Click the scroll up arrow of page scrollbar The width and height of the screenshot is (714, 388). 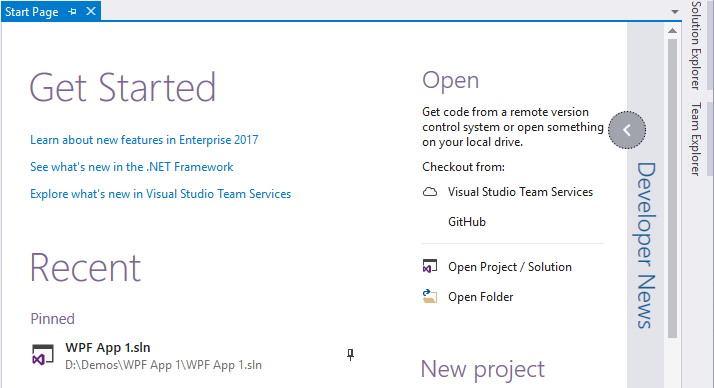coord(672,31)
